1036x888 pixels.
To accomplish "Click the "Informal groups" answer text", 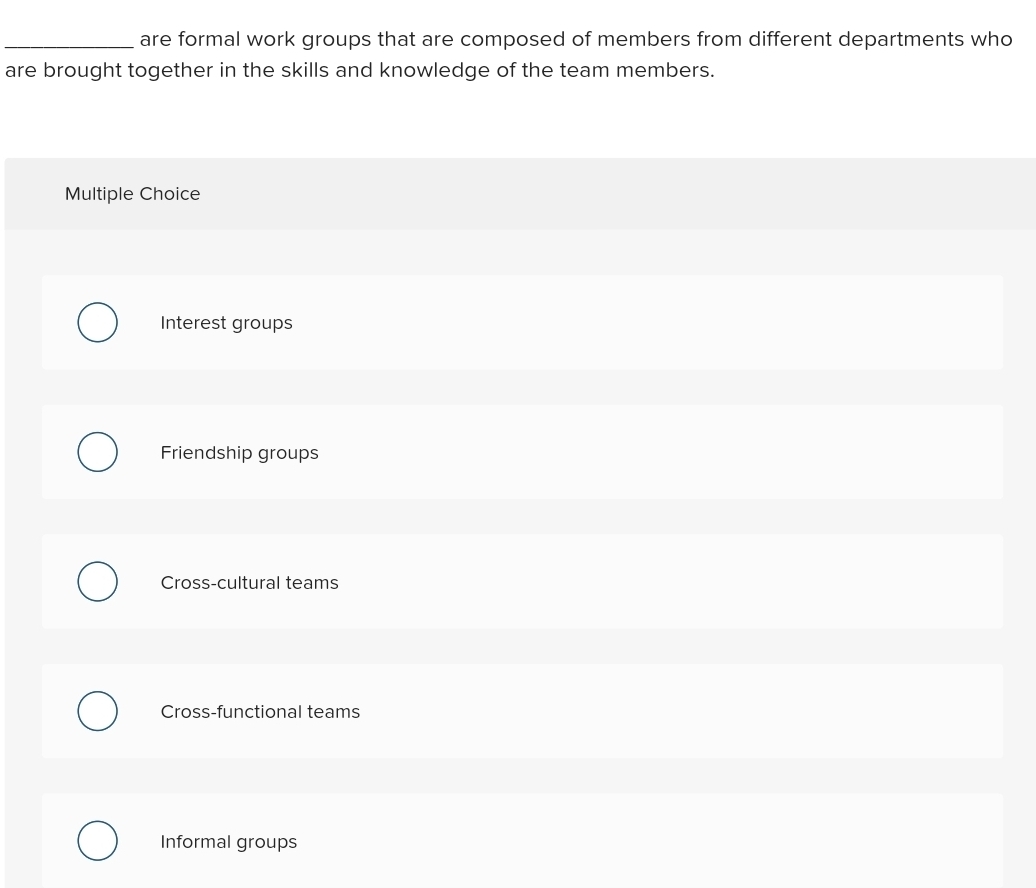I will point(228,842).
